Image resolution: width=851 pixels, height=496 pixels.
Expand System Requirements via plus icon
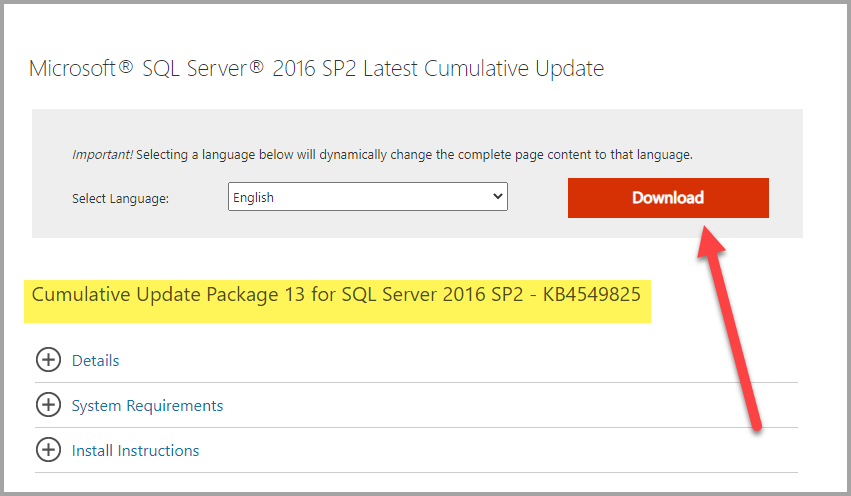click(48, 405)
